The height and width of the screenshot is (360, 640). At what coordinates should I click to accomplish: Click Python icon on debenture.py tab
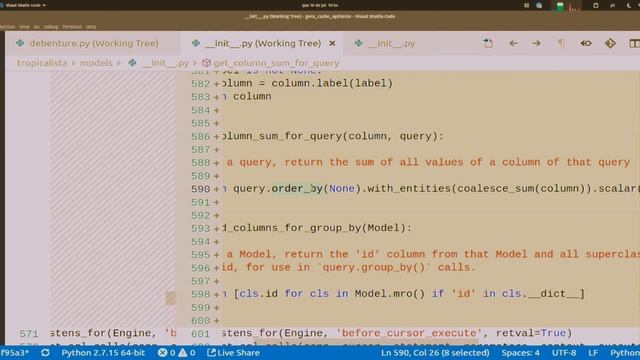20,43
